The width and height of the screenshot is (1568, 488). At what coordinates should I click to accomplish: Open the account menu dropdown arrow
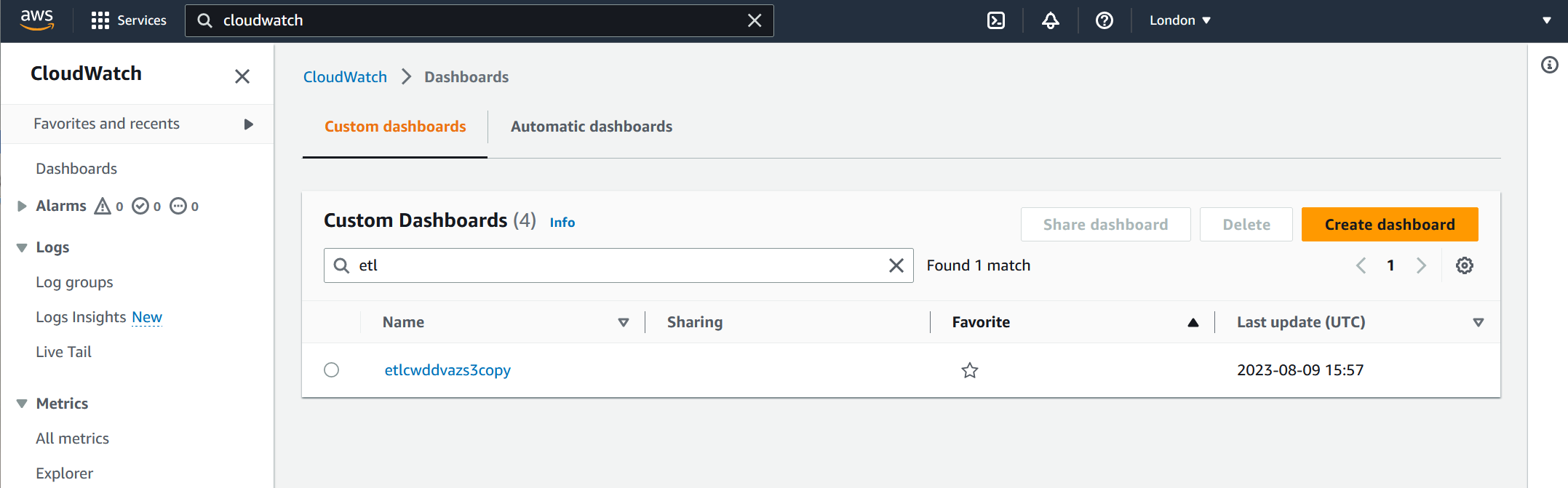pyautogui.click(x=1547, y=20)
